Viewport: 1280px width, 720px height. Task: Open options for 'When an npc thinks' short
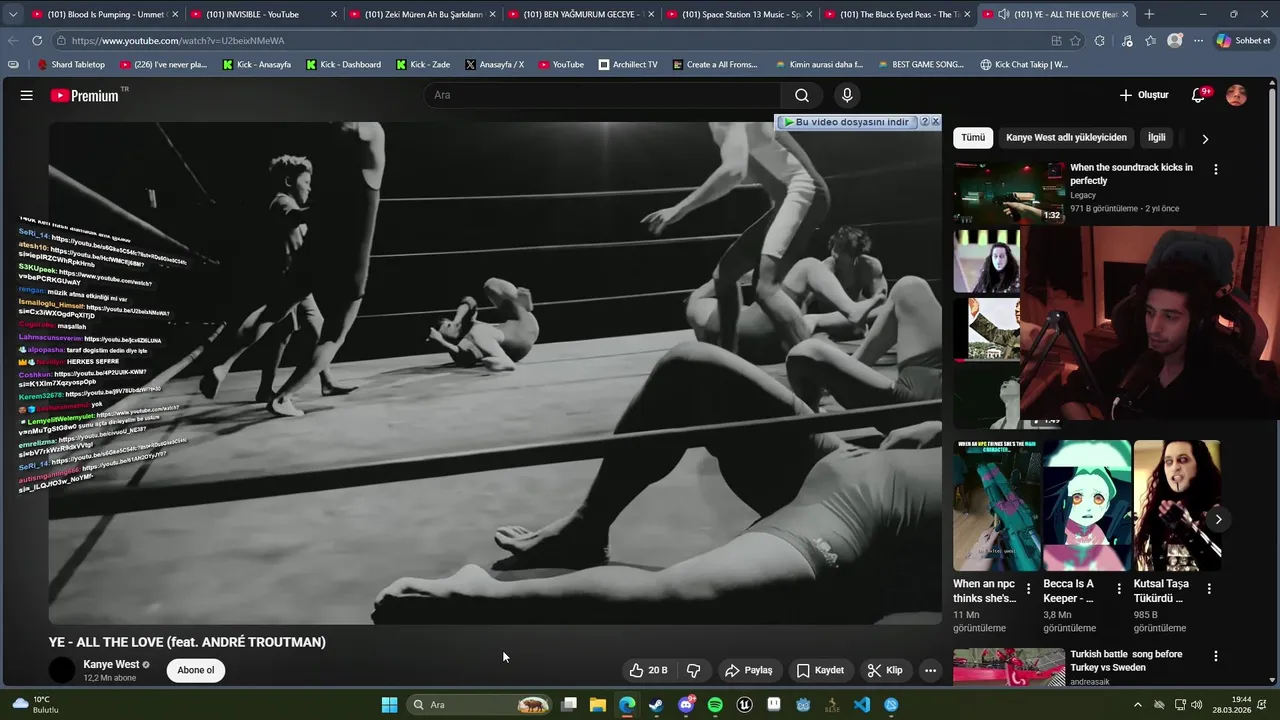point(1028,589)
